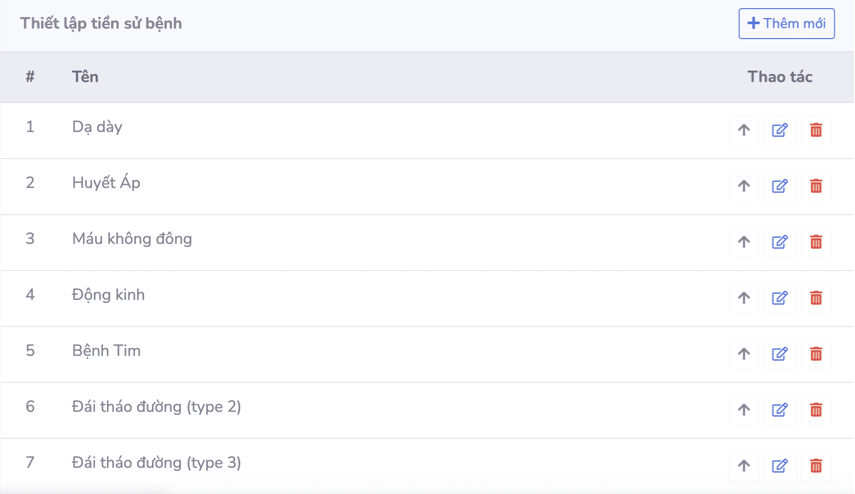Select the Đái tháo đường (type 2) row name
855x494 pixels.
[156, 407]
